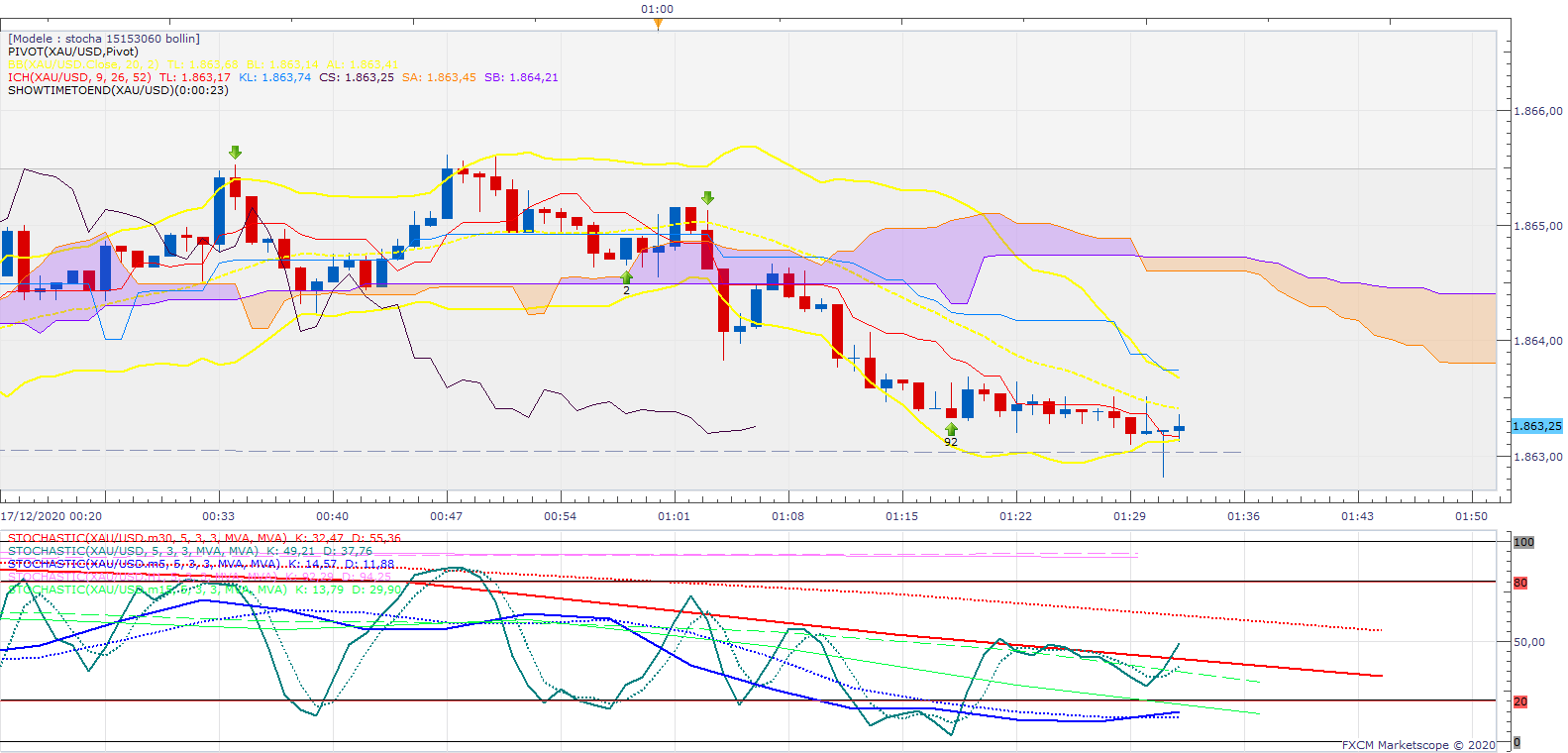This screenshot has width=1568, height=753.
Task: Select the blue STOCHASTIC m5 indicator label
Action: pos(201,564)
